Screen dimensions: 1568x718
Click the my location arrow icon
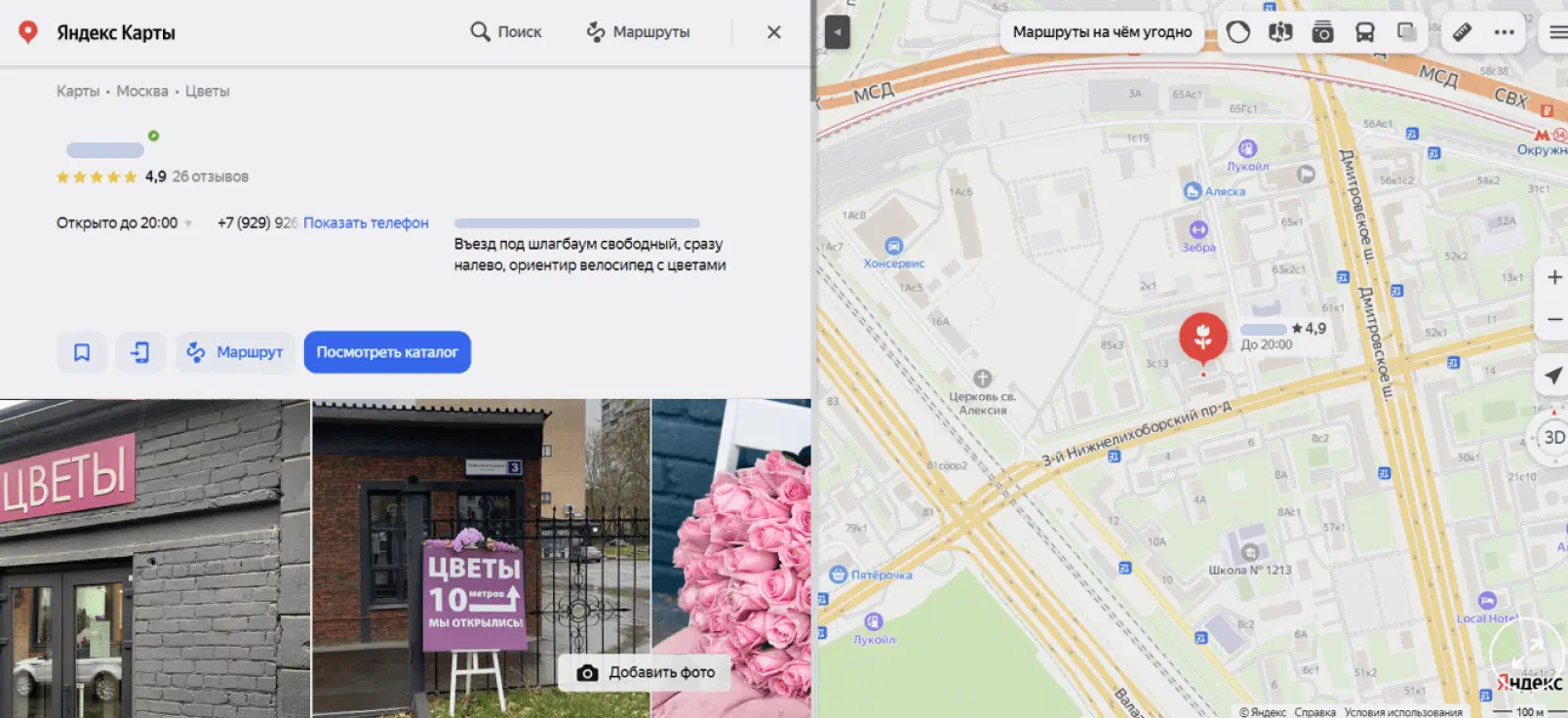1553,376
